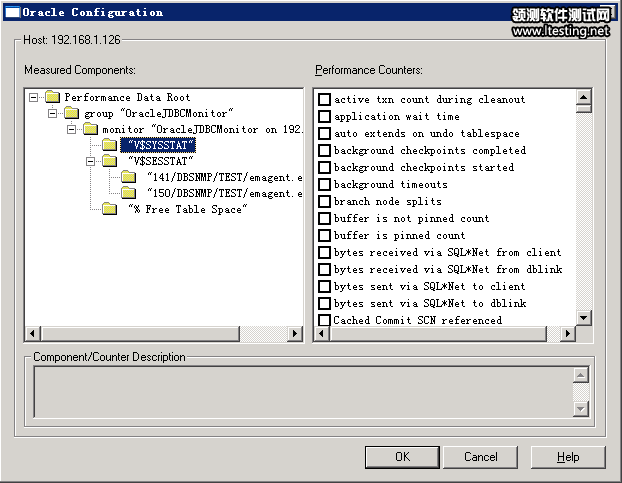Screen dimensions: 622x483
Task: Click counters list scroll left arrow
Action: point(322,334)
